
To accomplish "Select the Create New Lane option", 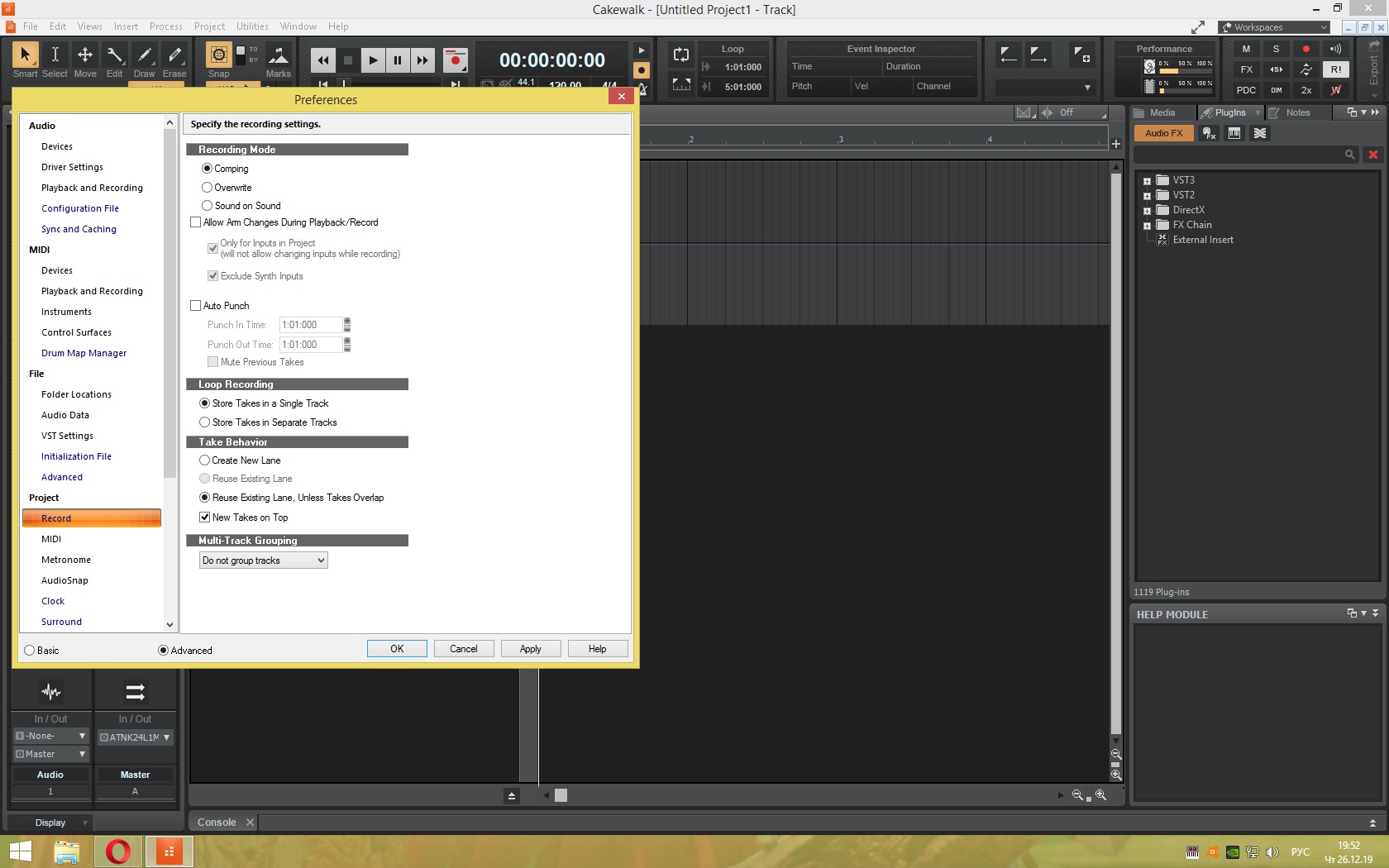I will [x=241, y=460].
